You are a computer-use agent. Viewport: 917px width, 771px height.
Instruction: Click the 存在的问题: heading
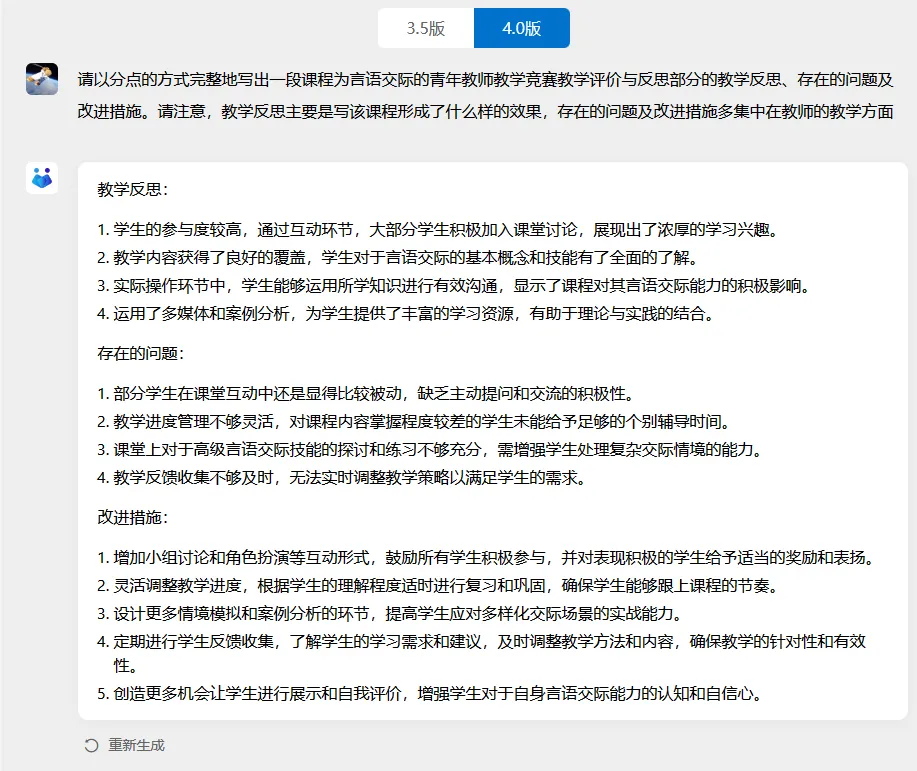tap(141, 353)
